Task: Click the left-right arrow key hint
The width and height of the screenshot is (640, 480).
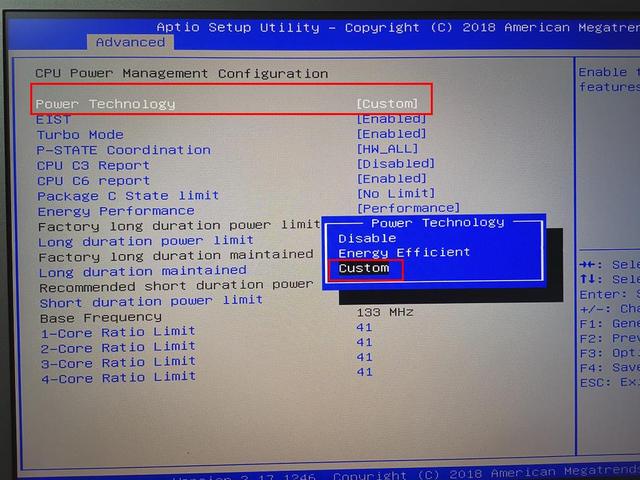Action: tap(609, 264)
